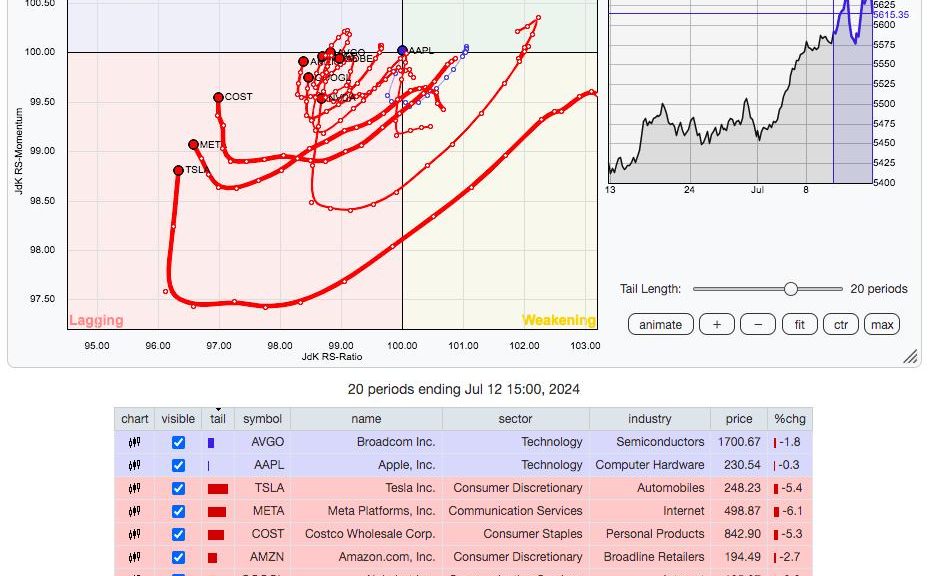Uncheck the visible checkbox for META

coord(178,512)
